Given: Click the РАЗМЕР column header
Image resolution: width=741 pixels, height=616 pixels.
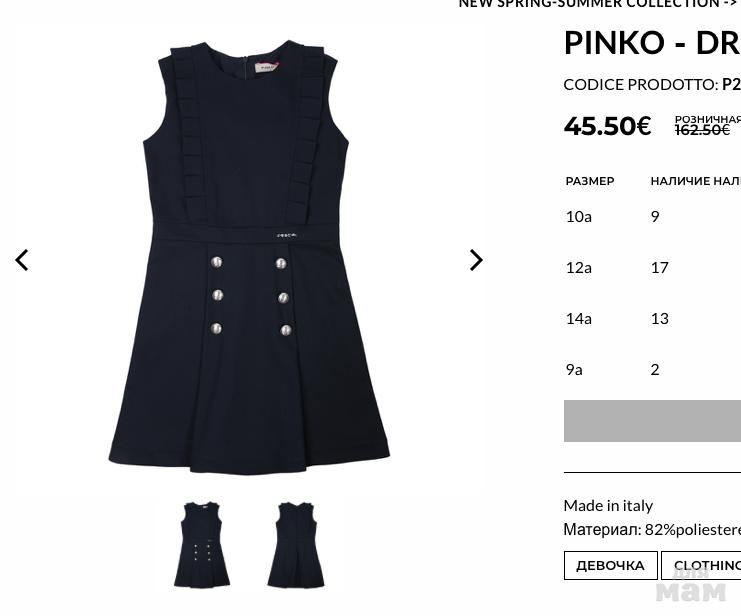Looking at the screenshot, I should tap(590, 181).
